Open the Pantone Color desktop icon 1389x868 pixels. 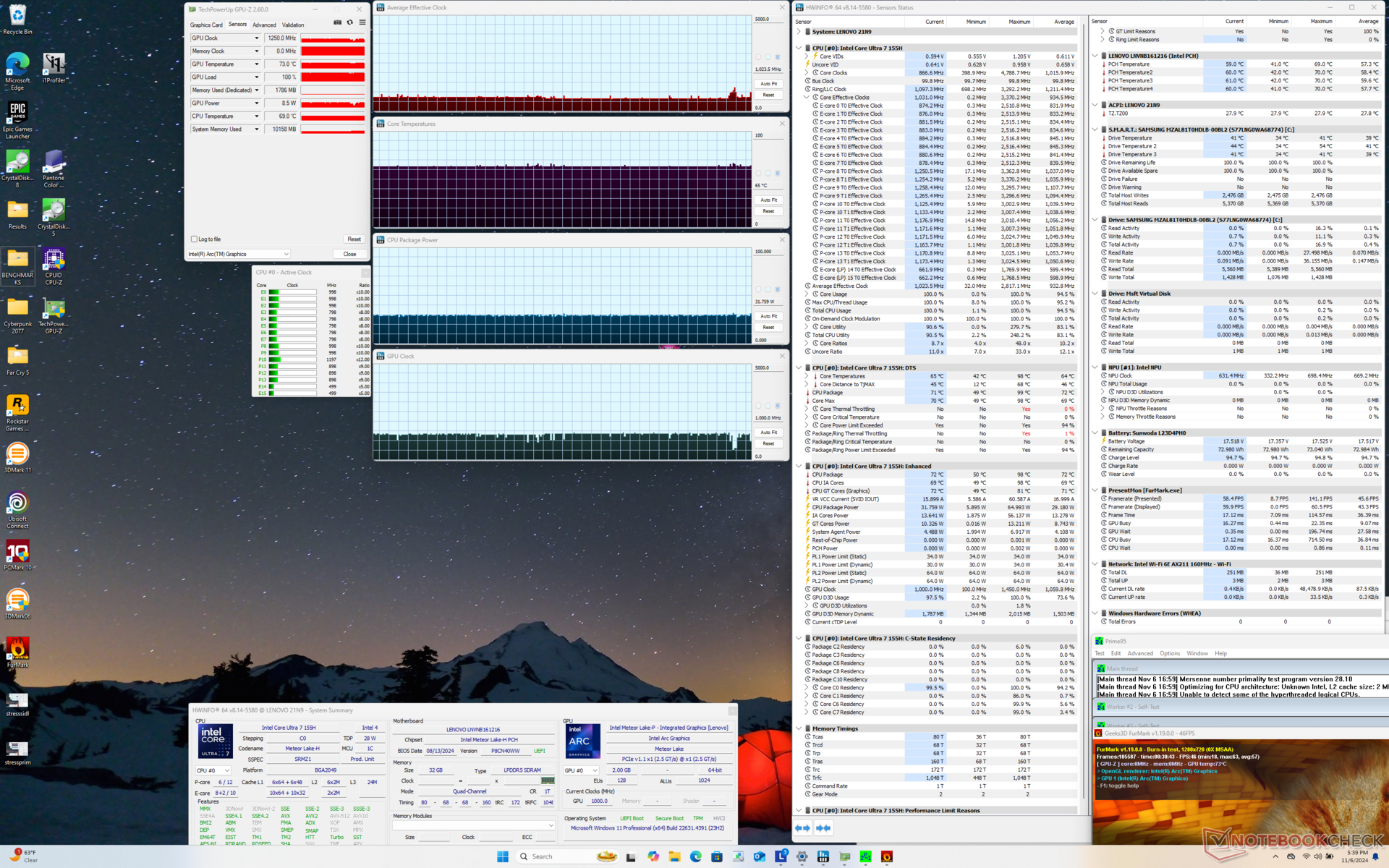tap(54, 169)
